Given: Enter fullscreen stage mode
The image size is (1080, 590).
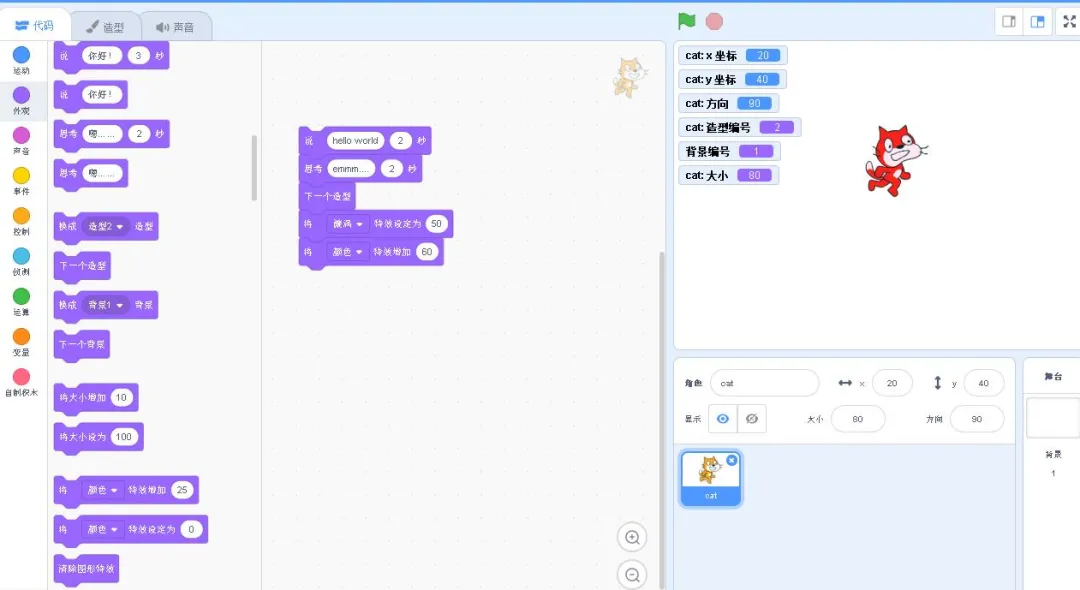Looking at the screenshot, I should coord(1068,22).
